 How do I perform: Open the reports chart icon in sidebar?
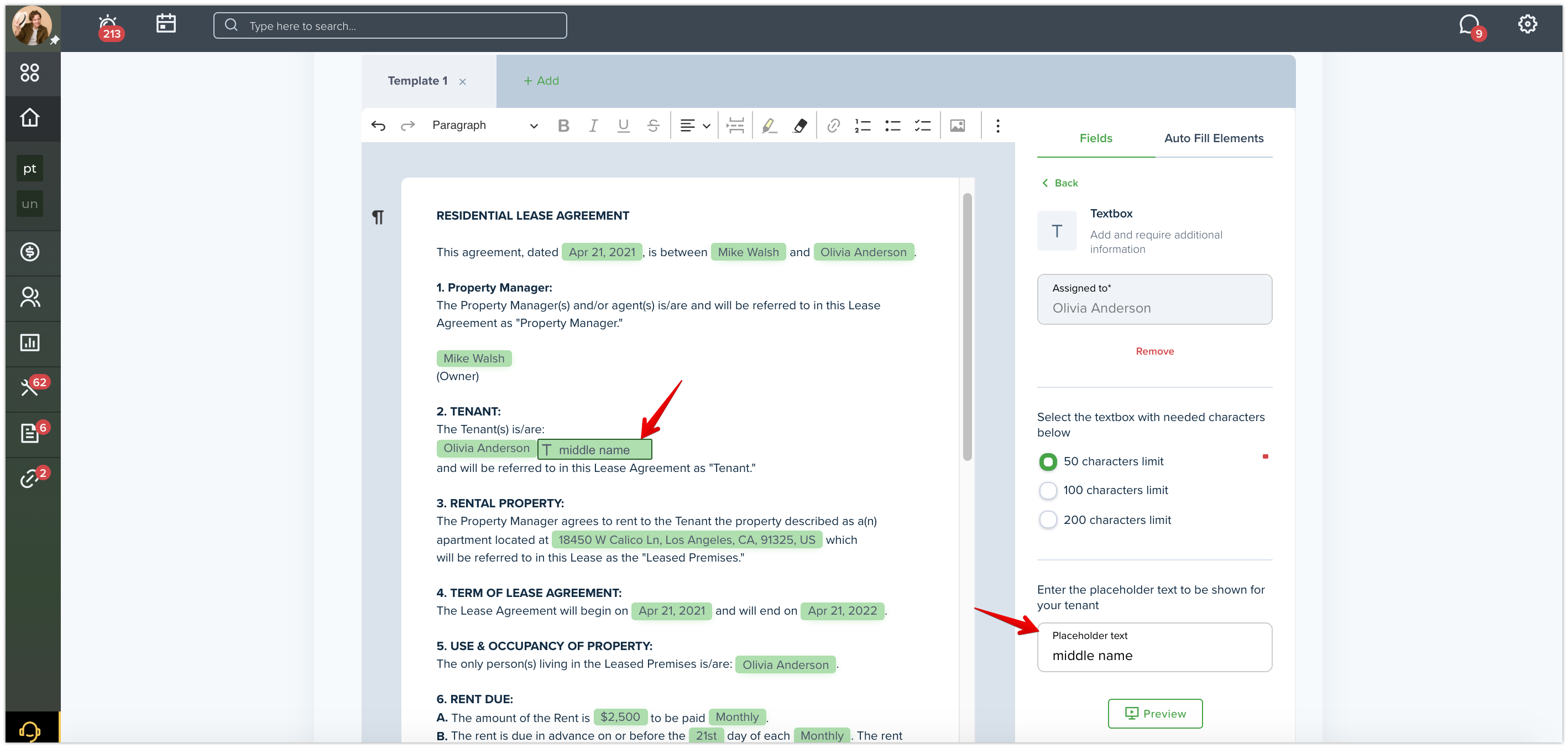click(30, 342)
